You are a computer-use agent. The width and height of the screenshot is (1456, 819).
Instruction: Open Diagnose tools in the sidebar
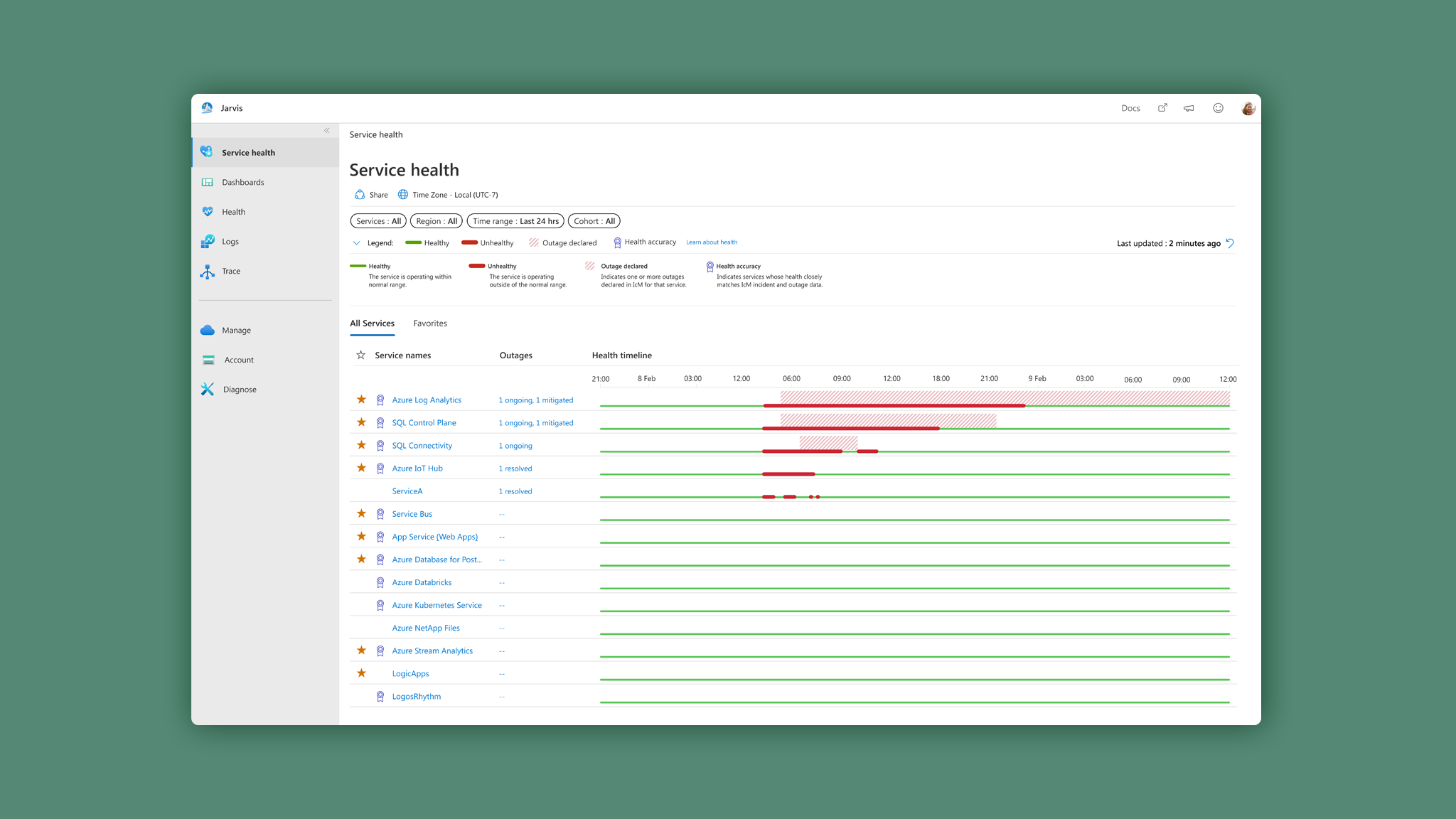click(239, 390)
